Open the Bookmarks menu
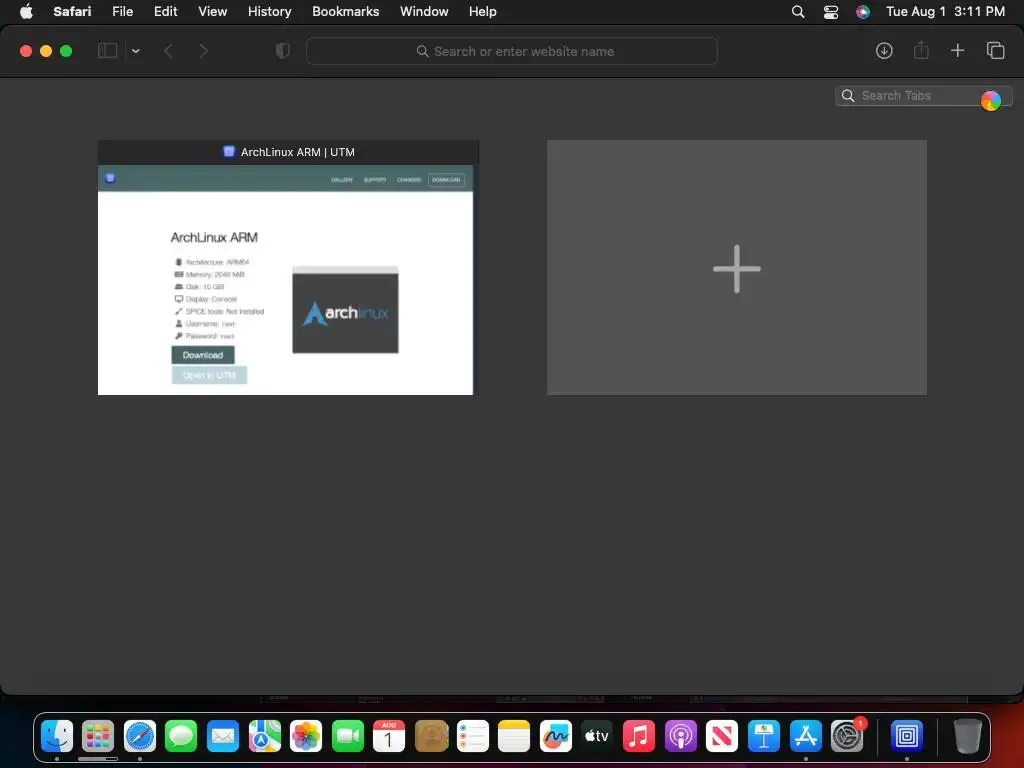The width and height of the screenshot is (1024, 768). 345,12
